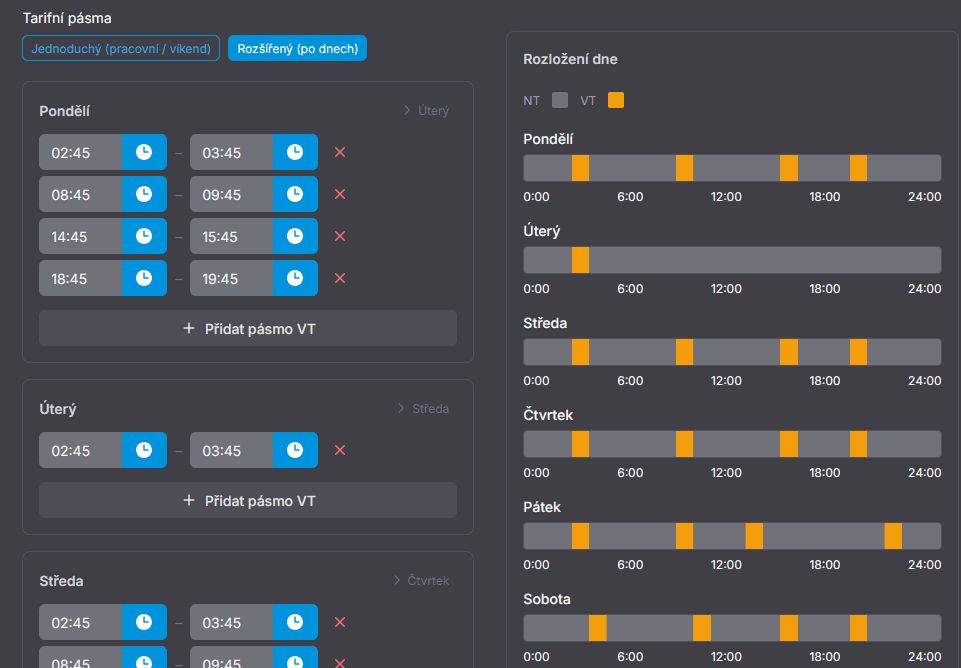Click the orange VT legend swatch

pos(616,100)
